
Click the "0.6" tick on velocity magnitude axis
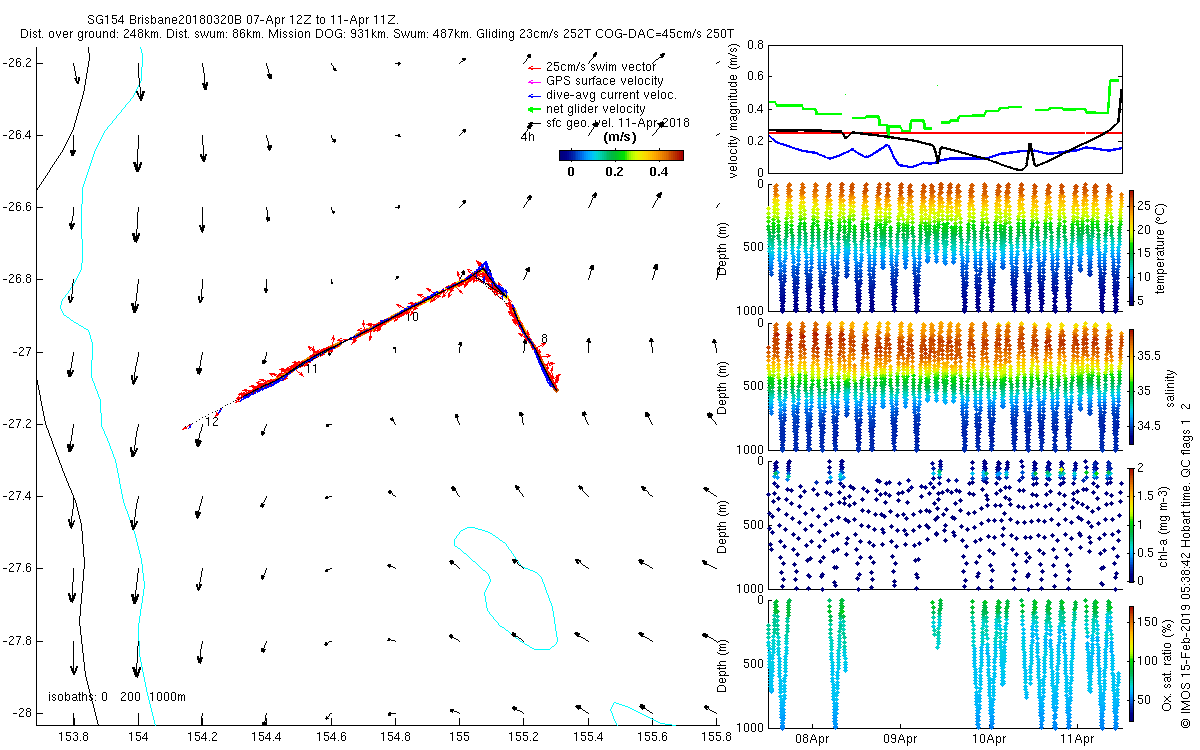click(755, 77)
